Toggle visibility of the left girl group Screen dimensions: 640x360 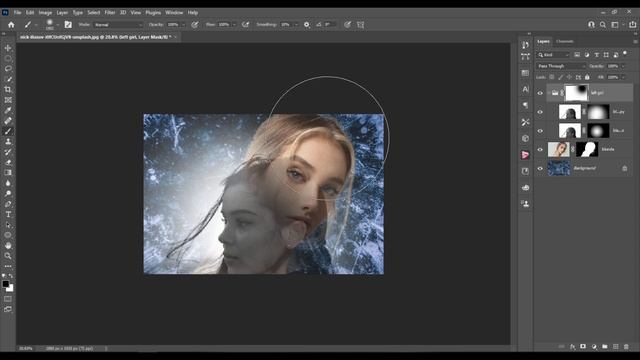point(540,93)
